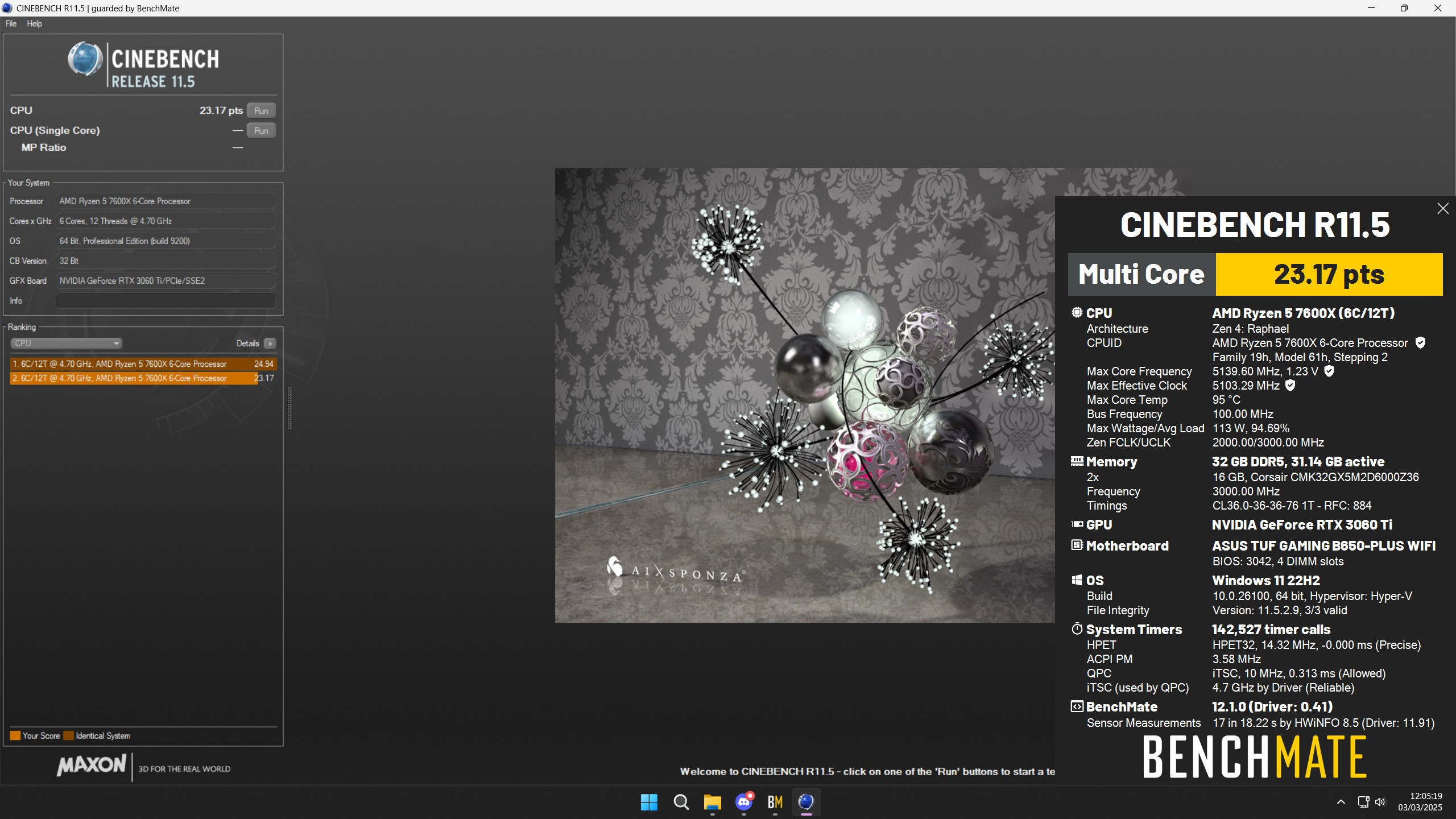
Task: Click the Cinebench Release 11.5 logo
Action: coord(143,65)
